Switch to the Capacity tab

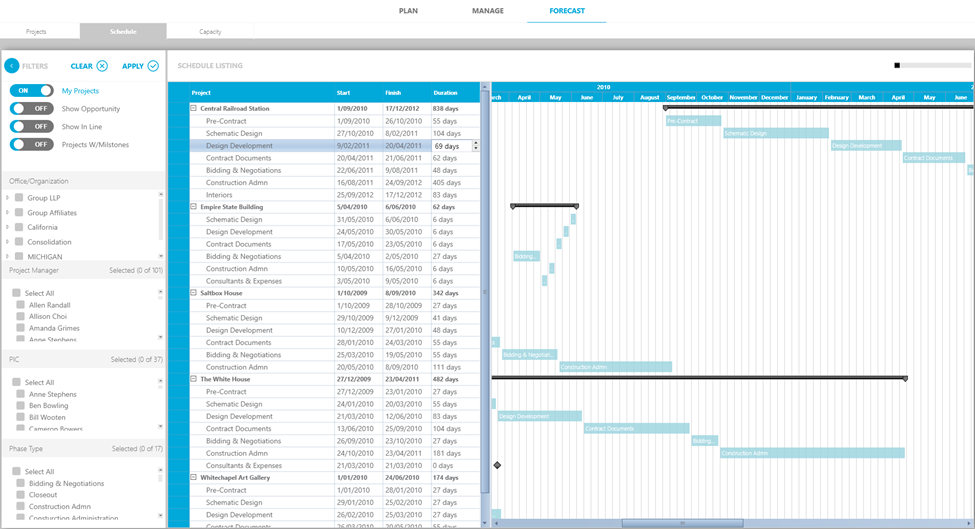click(x=210, y=32)
